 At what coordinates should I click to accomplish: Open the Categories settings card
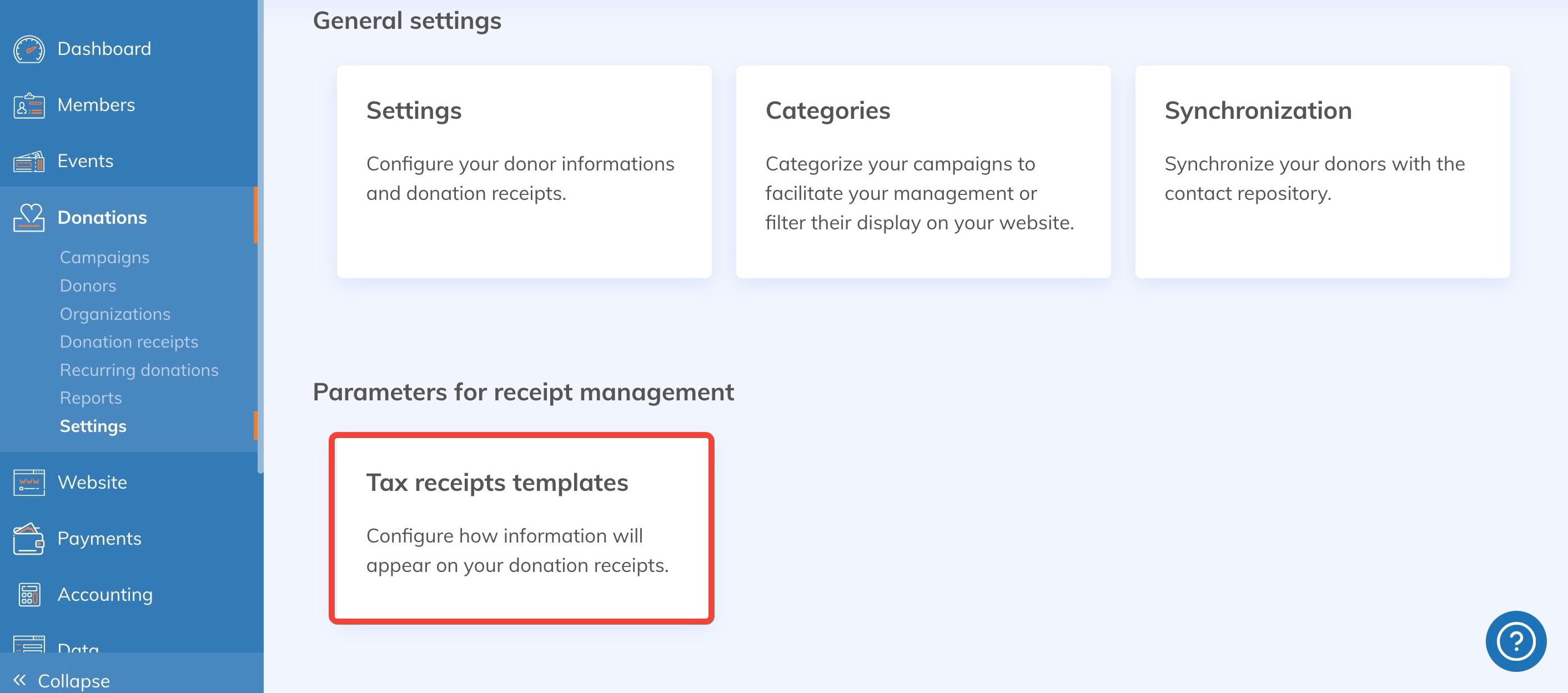pyautogui.click(x=923, y=172)
